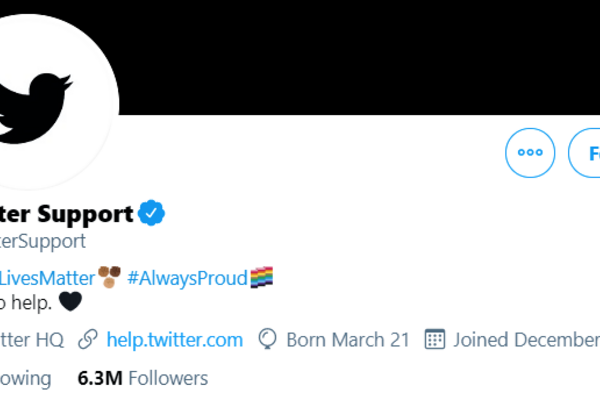Image resolution: width=600 pixels, height=400 pixels.
Task: Click the raised fists emoji
Action: [110, 276]
